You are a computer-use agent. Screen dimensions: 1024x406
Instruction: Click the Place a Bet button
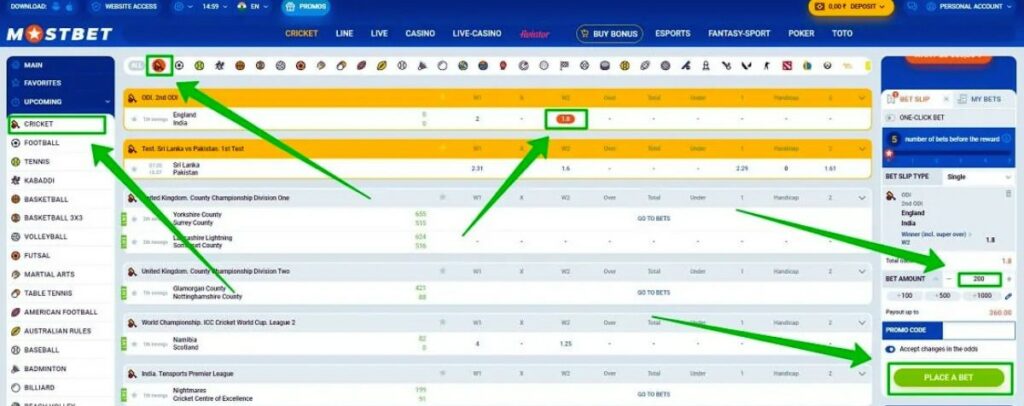[x=949, y=378]
